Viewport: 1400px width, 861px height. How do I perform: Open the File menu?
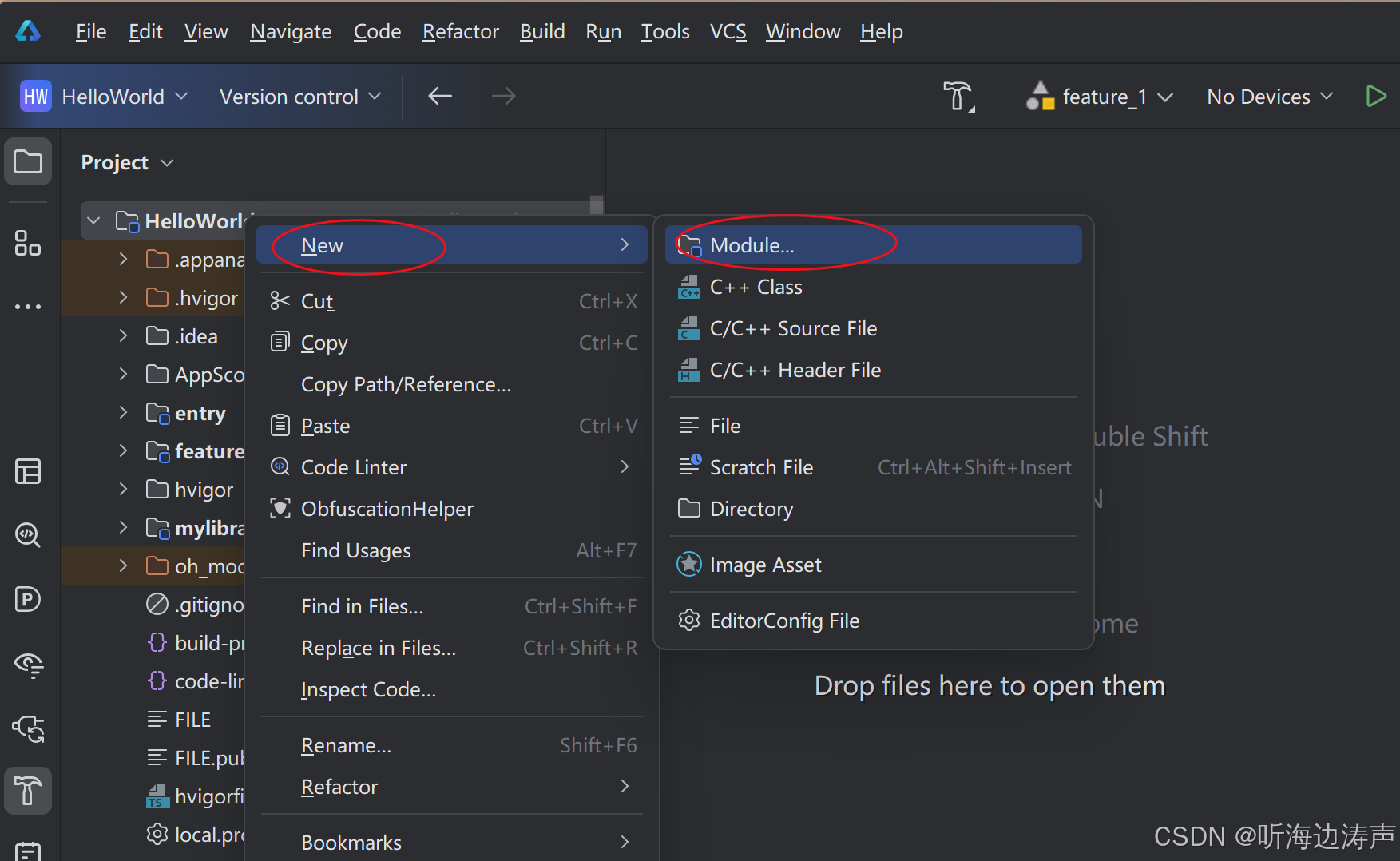(x=91, y=31)
